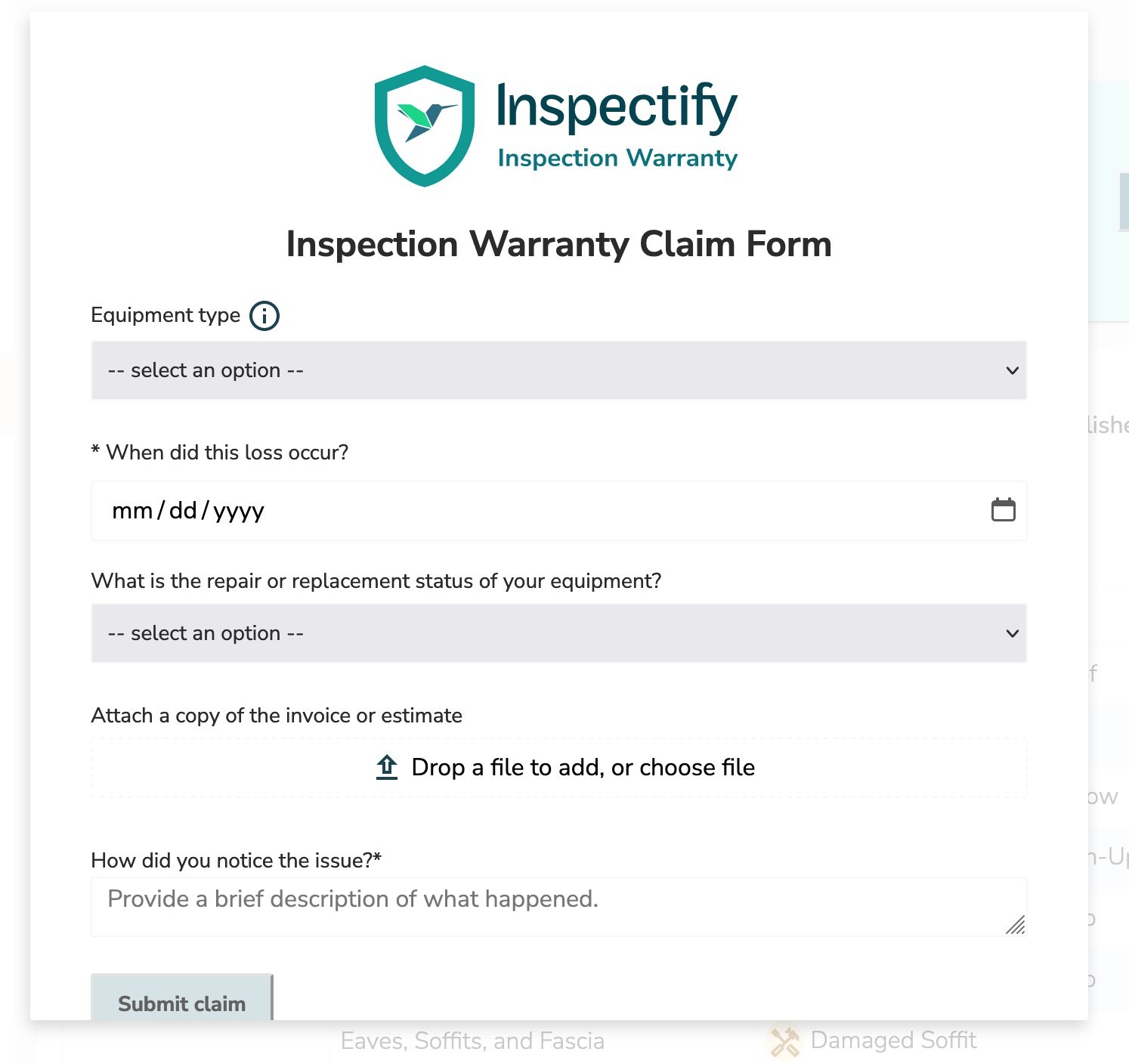Screen dimensions: 1129x1064
Task: Select the month segment of loss date
Action: (132, 511)
